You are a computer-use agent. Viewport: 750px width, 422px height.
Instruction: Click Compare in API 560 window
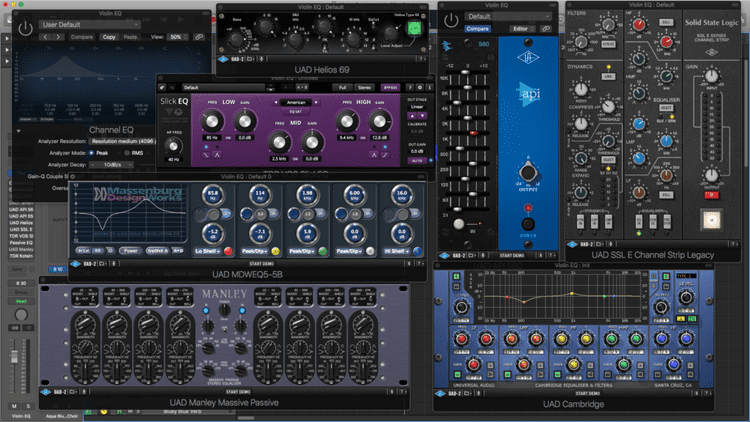pos(477,29)
